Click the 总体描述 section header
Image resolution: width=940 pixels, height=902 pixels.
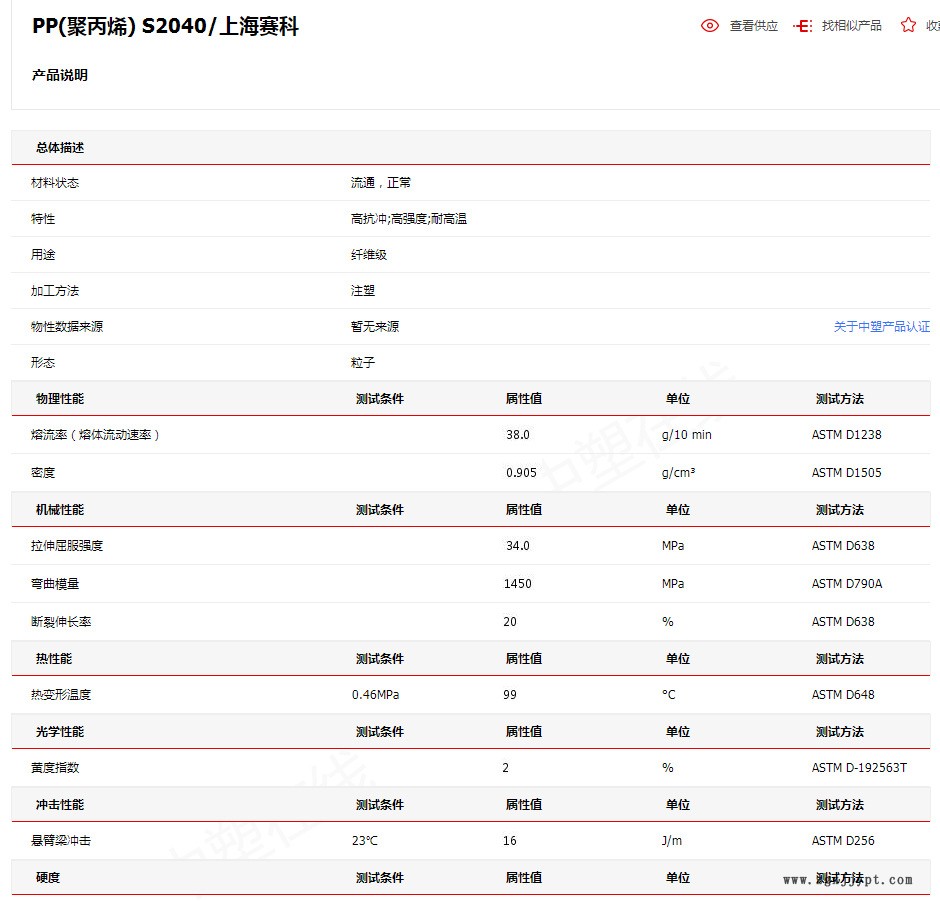(60, 148)
